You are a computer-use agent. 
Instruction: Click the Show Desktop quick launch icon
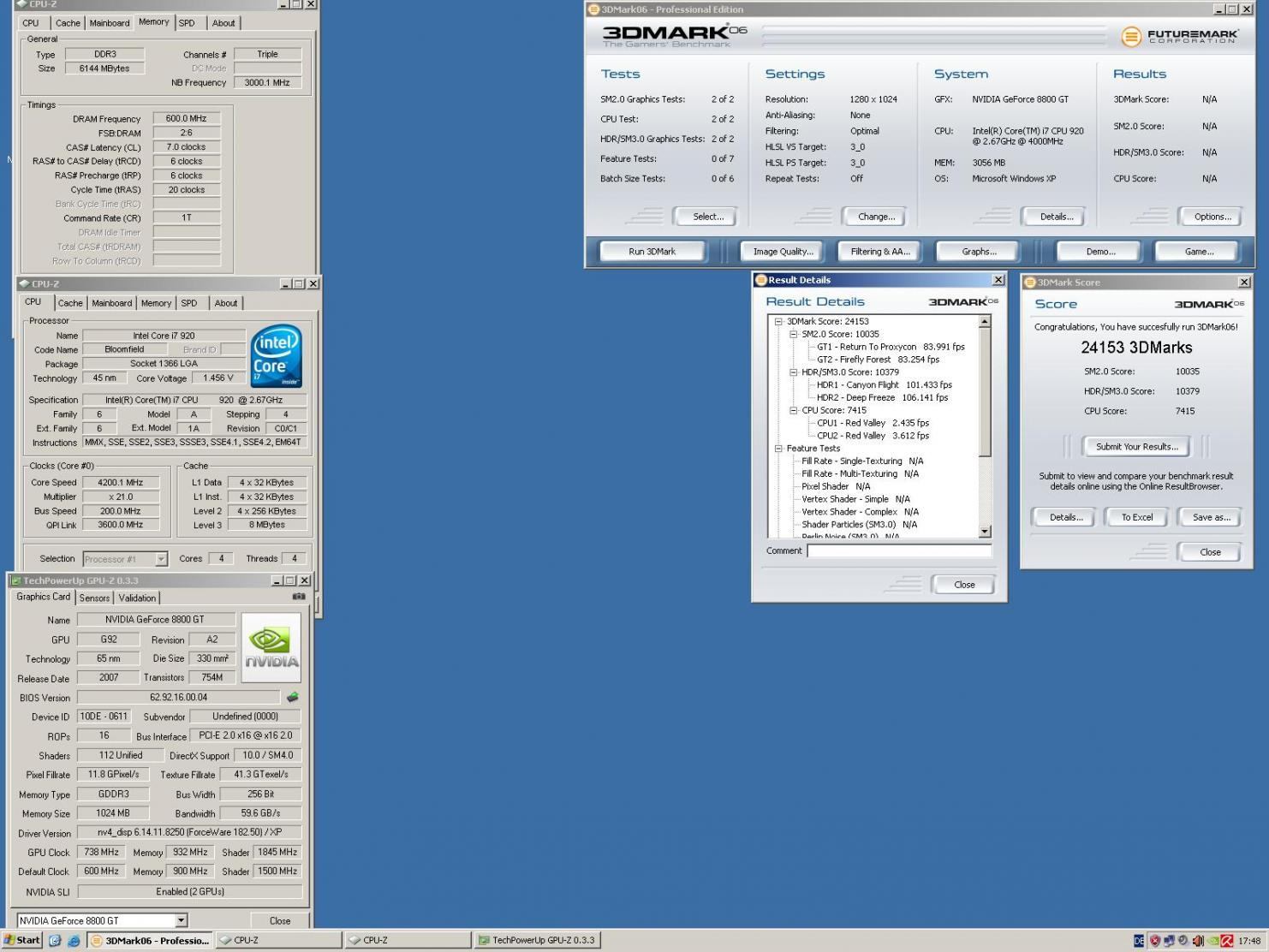point(55,940)
